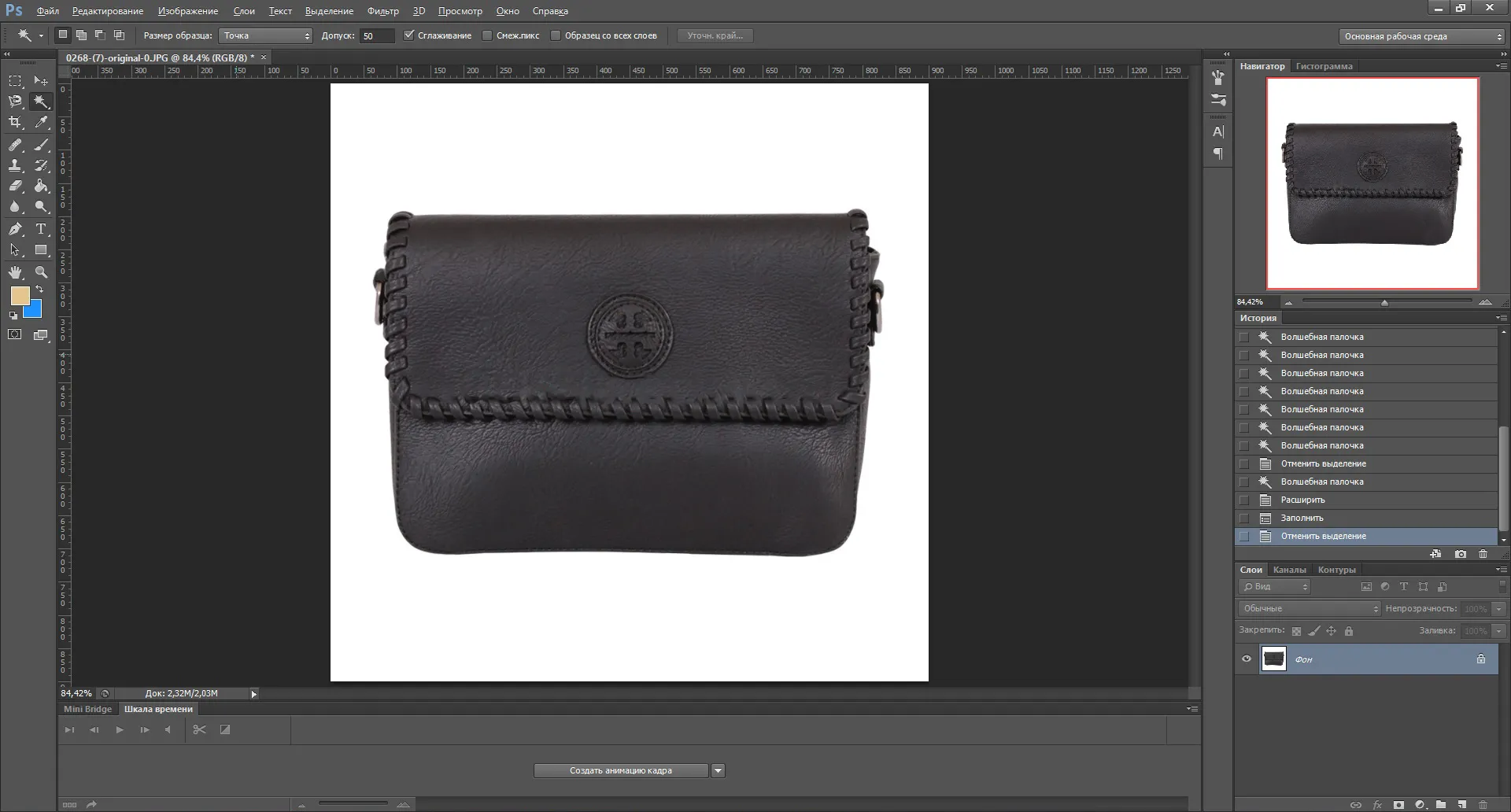The height and width of the screenshot is (812, 1511).
Task: Select the Type tool
Action: (x=41, y=229)
